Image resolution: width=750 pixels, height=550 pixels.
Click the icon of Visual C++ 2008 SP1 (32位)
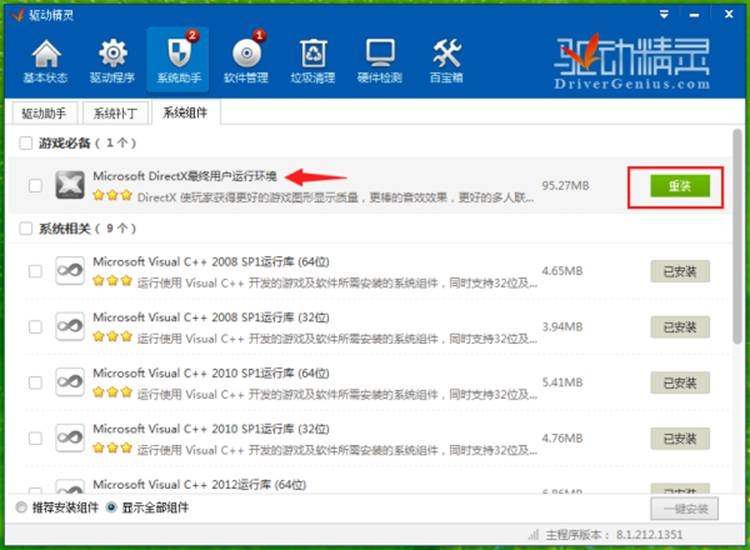tap(70, 326)
